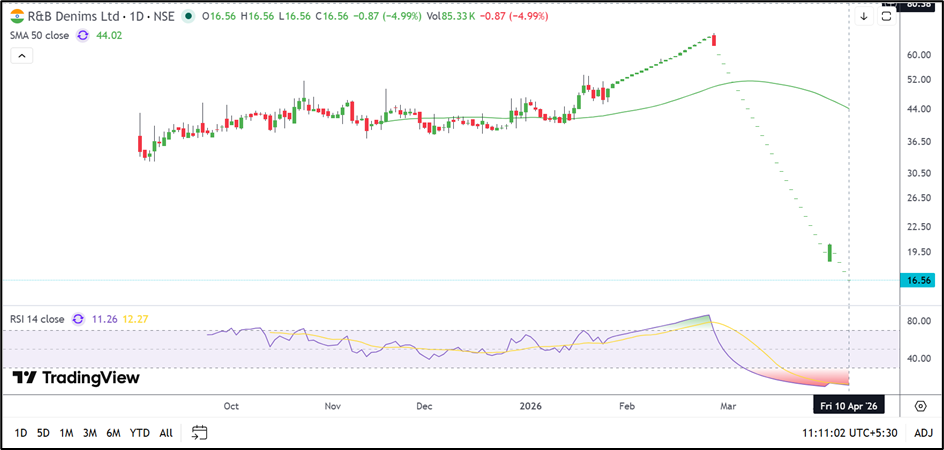This screenshot has height=450, width=944.
Task: Switch to the 6M time range
Action: coord(113,432)
